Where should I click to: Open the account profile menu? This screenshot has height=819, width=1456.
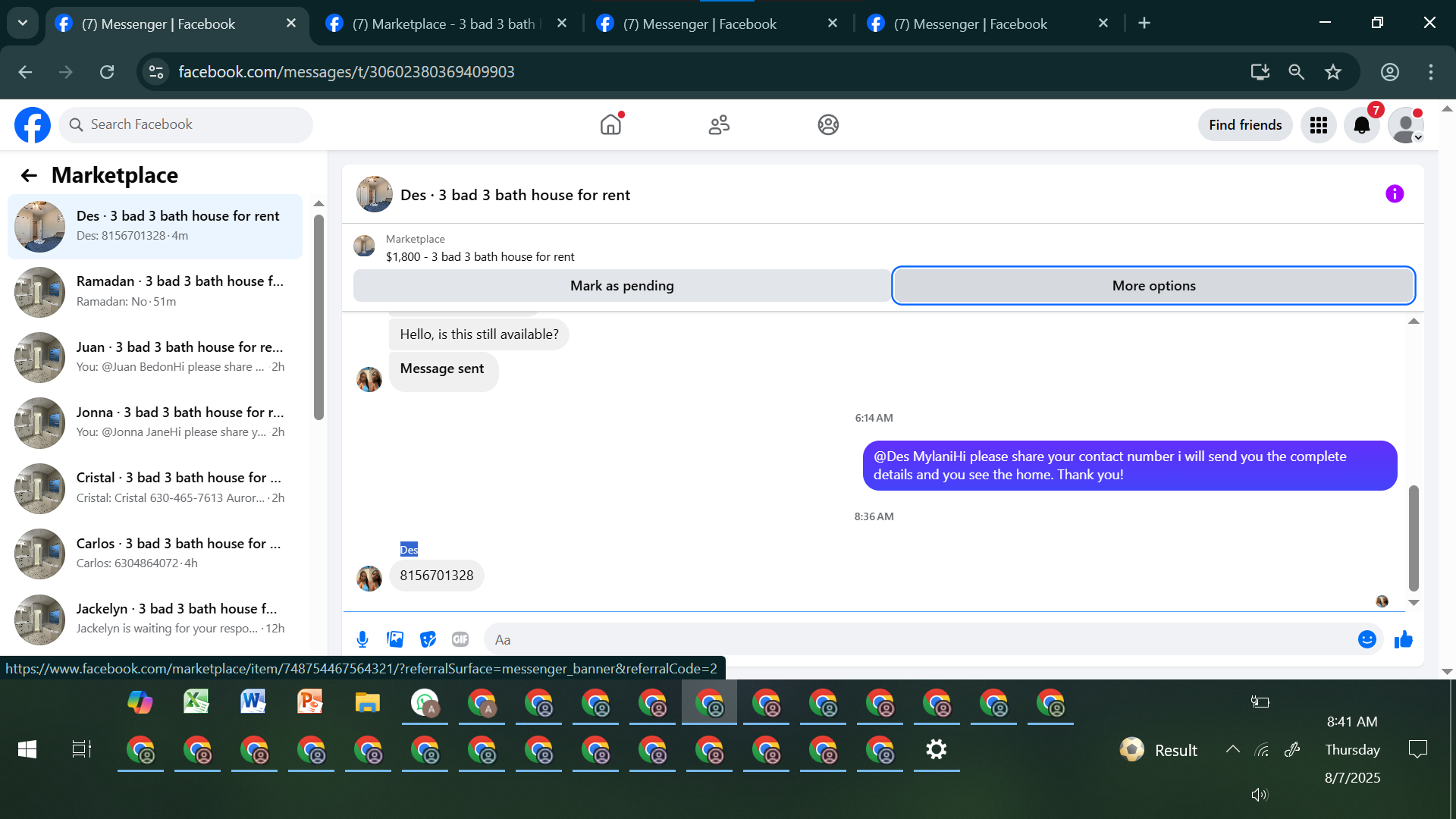tap(1406, 125)
